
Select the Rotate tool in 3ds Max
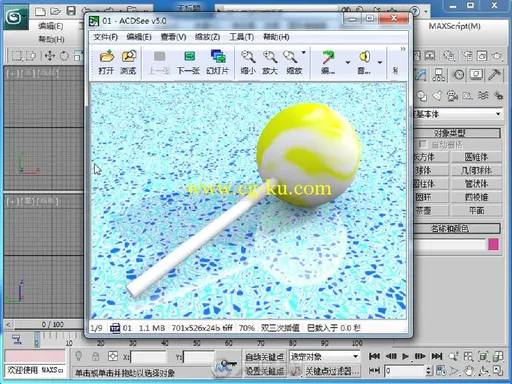(x=64, y=56)
